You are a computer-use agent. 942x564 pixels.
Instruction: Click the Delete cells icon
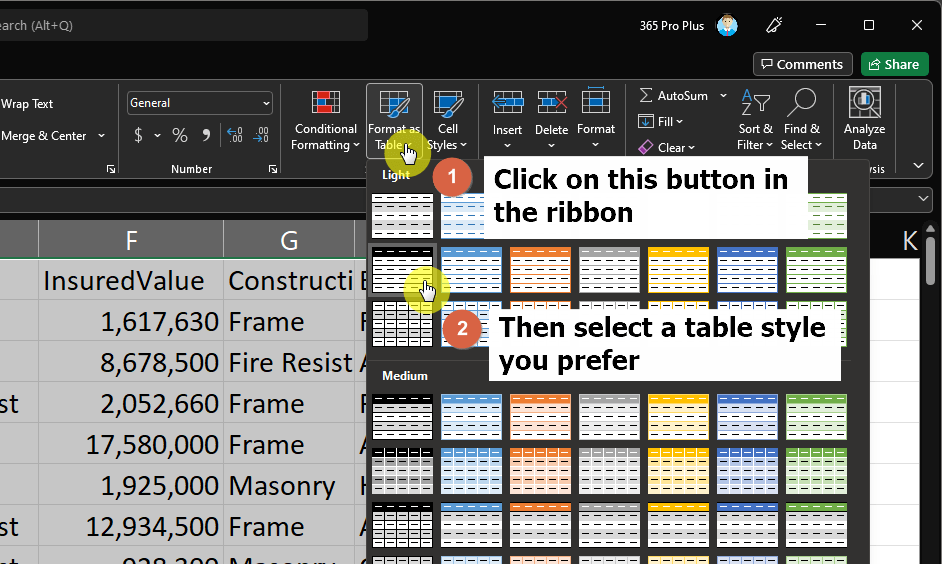coord(552,103)
